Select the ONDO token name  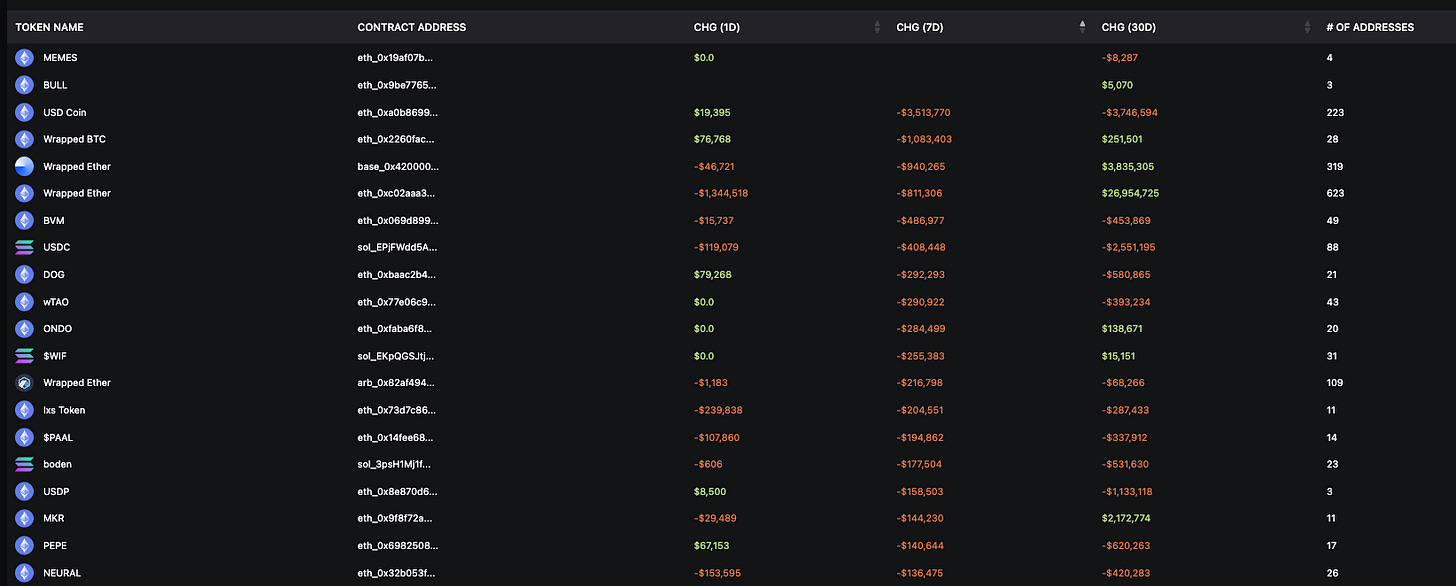(x=57, y=329)
